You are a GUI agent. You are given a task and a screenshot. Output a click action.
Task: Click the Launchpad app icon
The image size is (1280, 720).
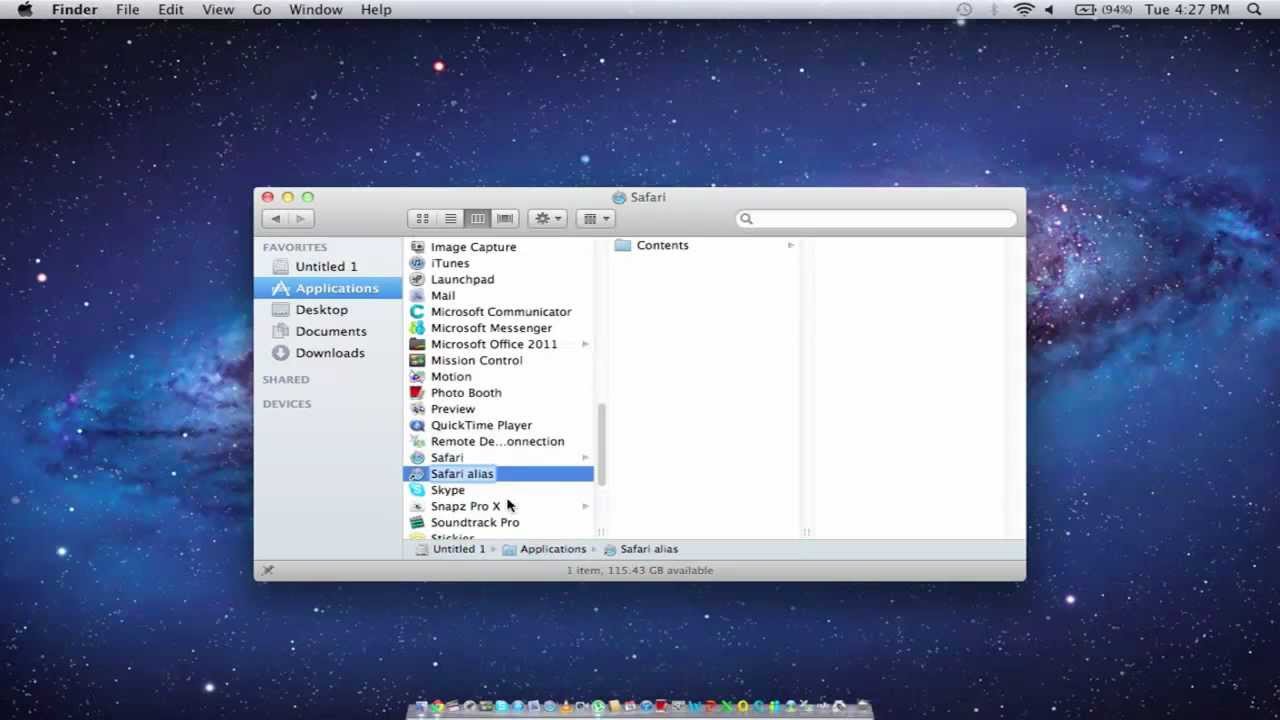pyautogui.click(x=417, y=279)
